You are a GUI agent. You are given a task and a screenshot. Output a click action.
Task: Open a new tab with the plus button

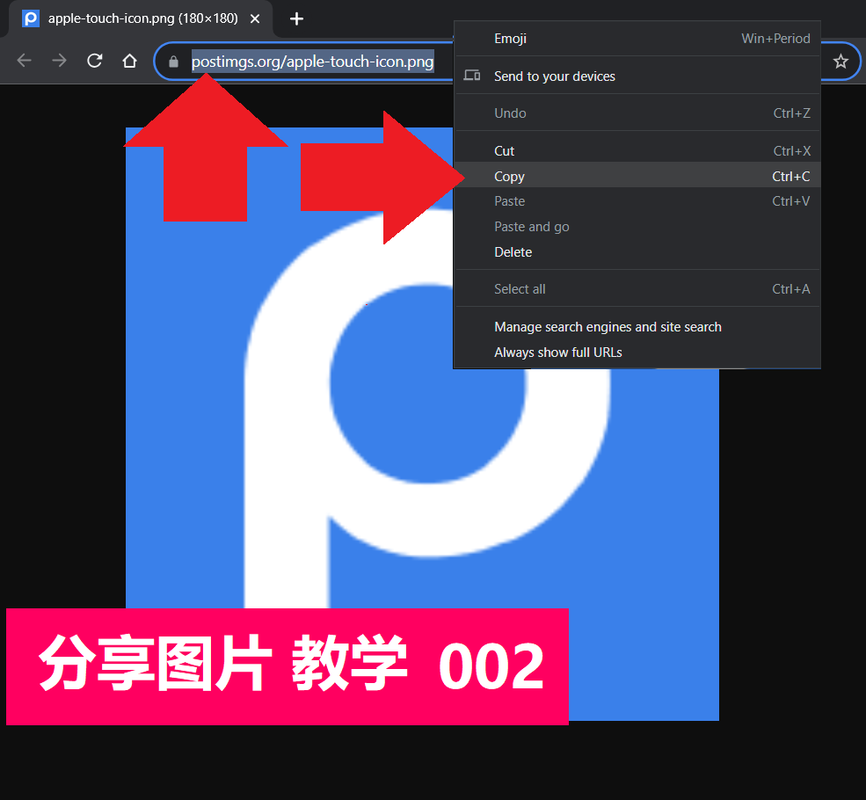click(x=297, y=19)
